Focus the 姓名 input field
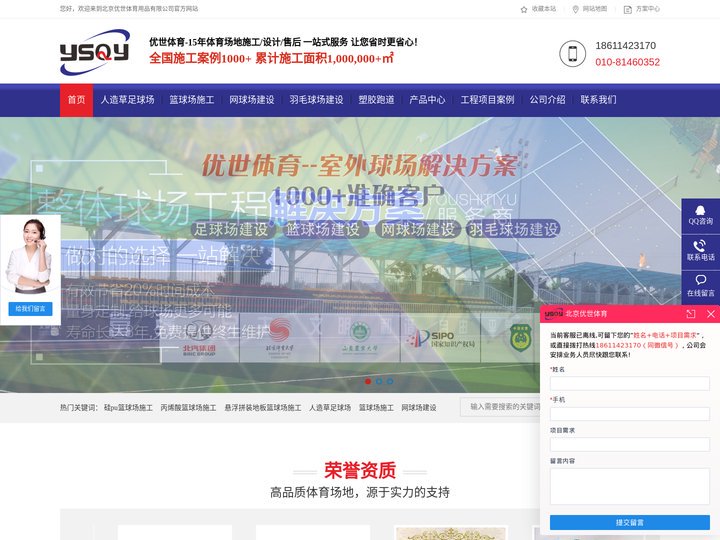Screen dimensions: 720x540 click(630, 383)
